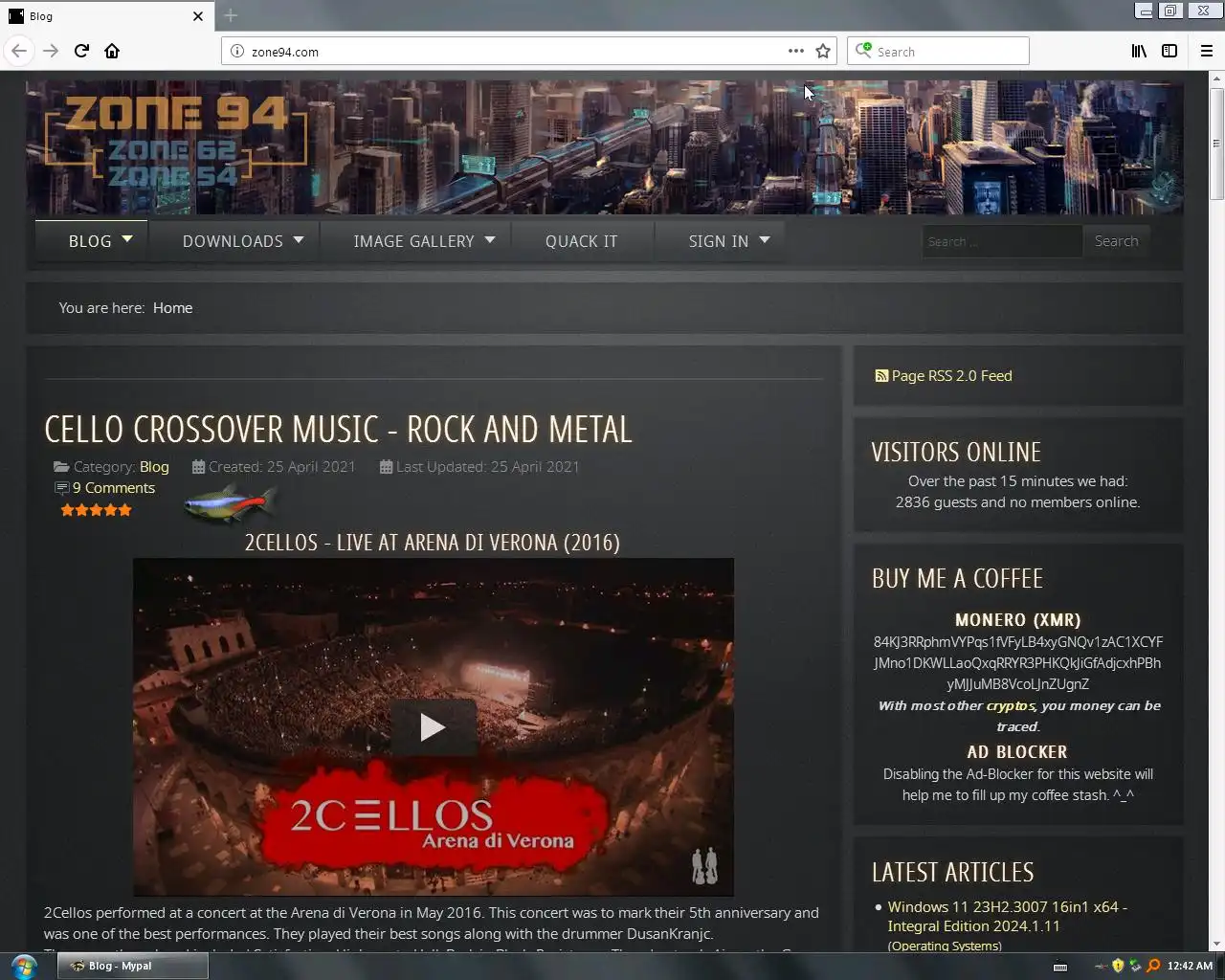Screen dimensions: 1225x980
Task: Click the on-screen keyboard tray icon
Action: tap(1060, 967)
